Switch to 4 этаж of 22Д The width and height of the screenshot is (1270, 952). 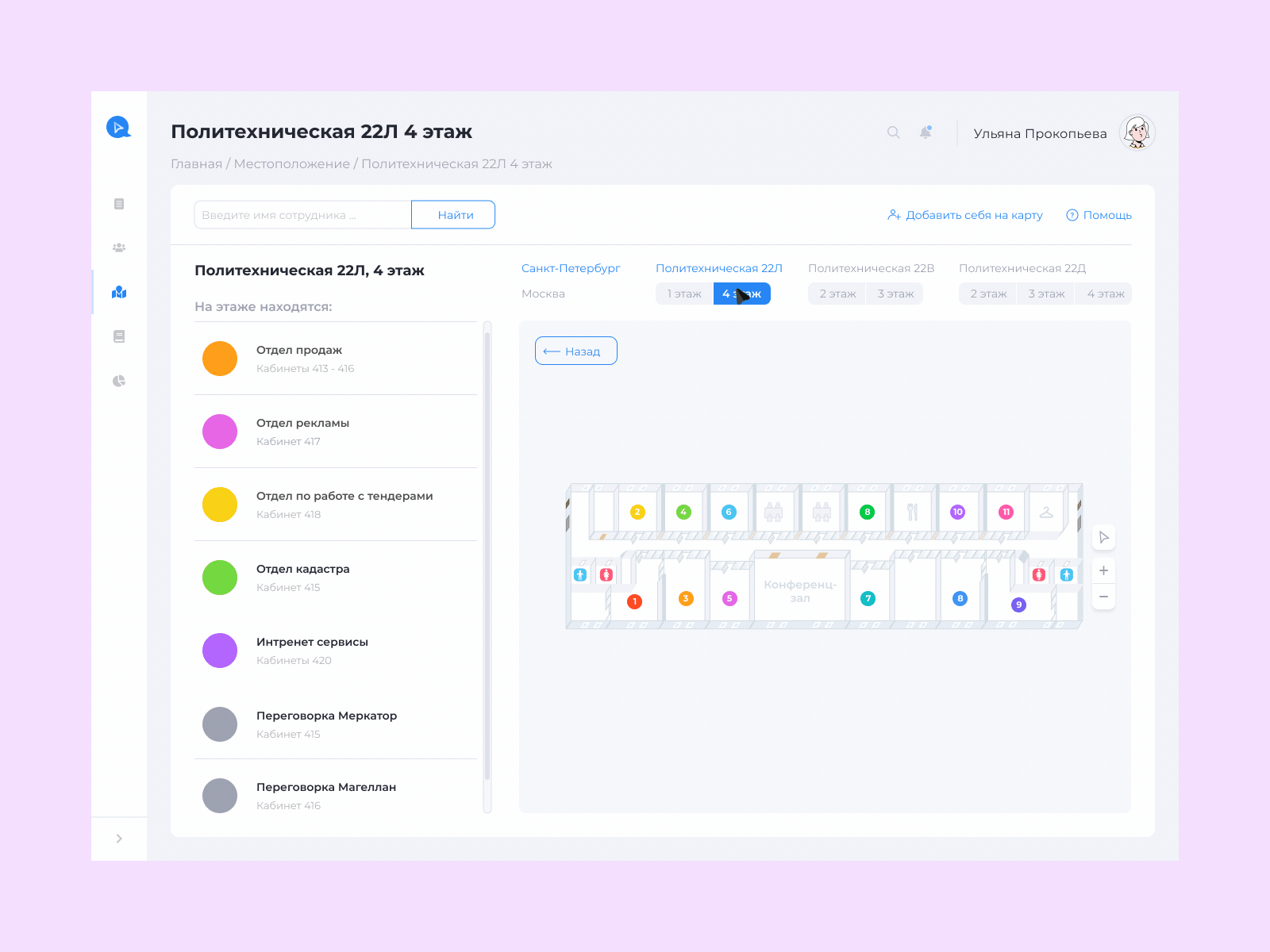[x=1104, y=294]
